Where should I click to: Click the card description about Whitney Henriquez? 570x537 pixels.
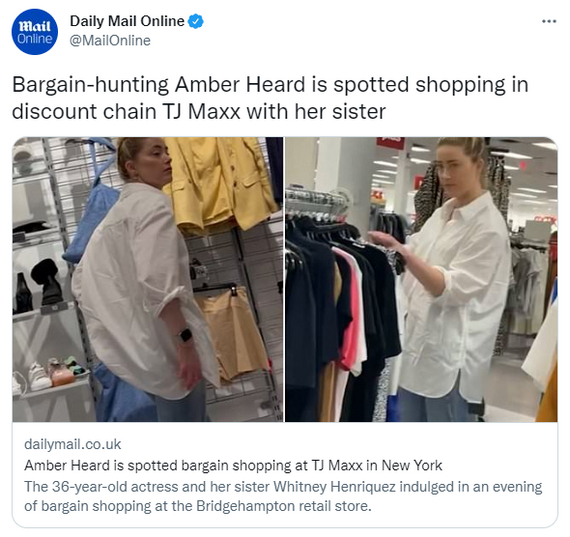point(283,496)
